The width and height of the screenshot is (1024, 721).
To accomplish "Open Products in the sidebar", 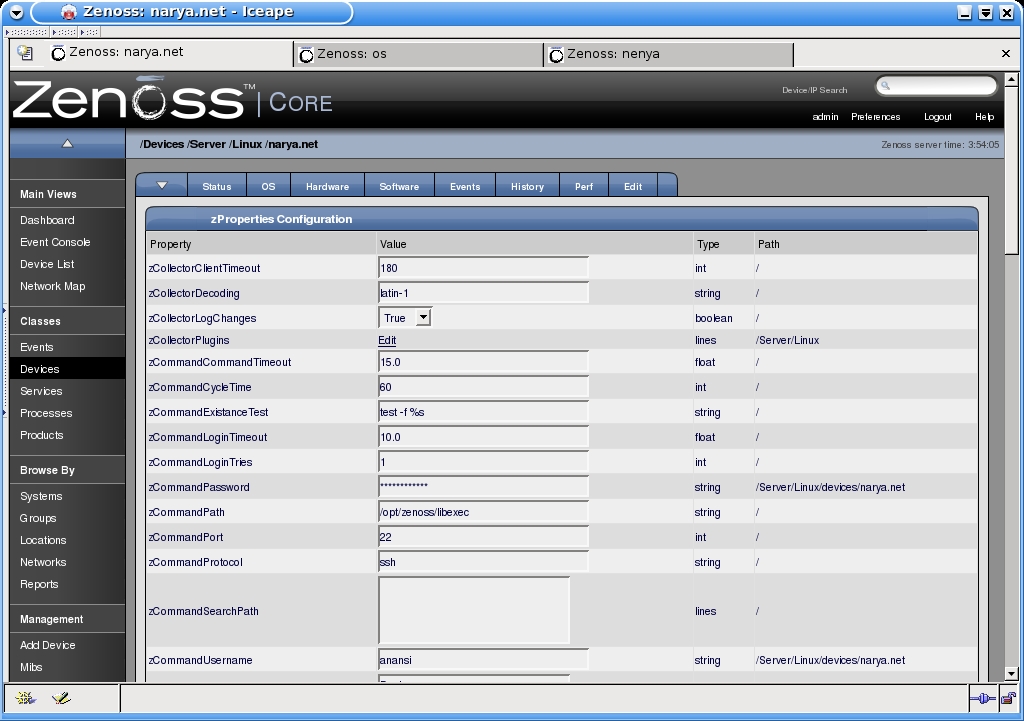I will point(41,436).
